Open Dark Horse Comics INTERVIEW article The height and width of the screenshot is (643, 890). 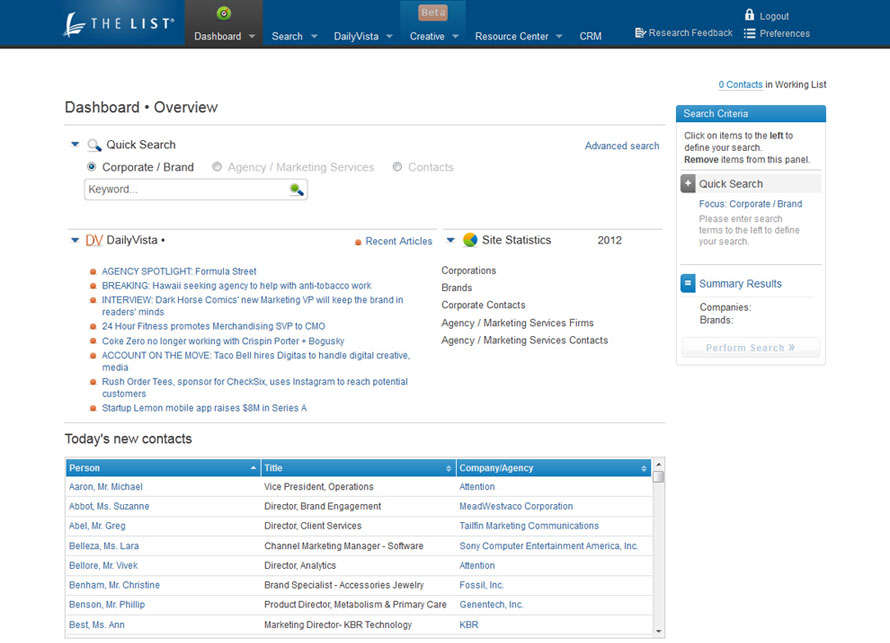(253, 306)
